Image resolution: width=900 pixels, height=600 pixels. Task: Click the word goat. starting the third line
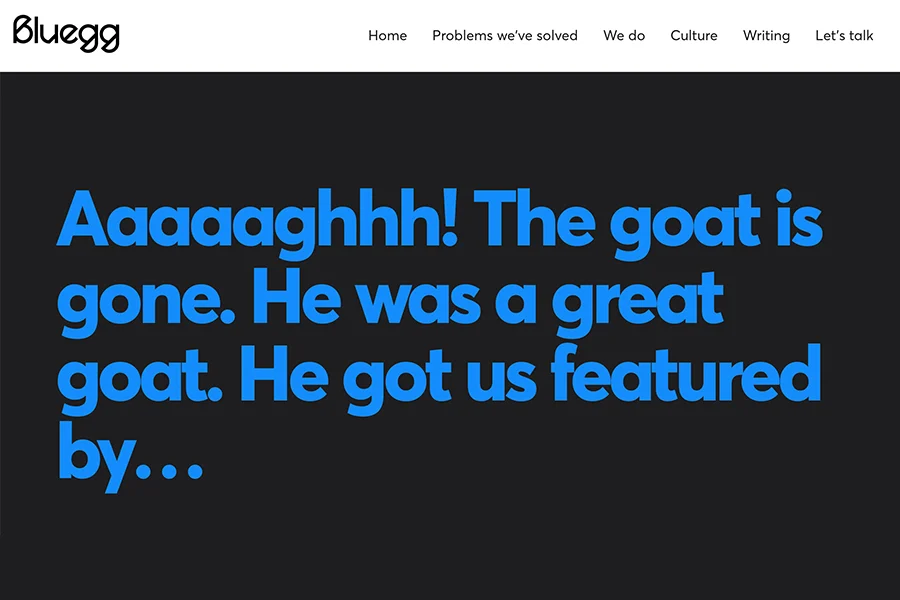pos(138,380)
